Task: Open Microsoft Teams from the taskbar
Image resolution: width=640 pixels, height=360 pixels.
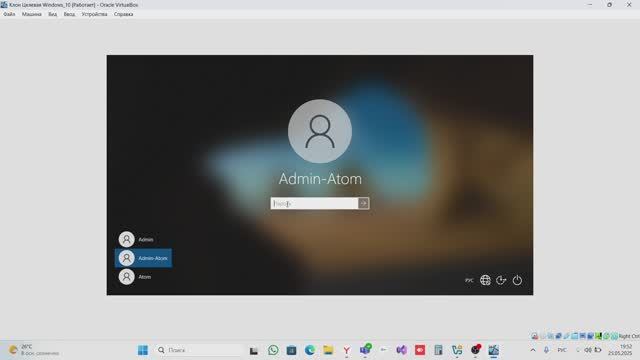Action: (x=365, y=349)
